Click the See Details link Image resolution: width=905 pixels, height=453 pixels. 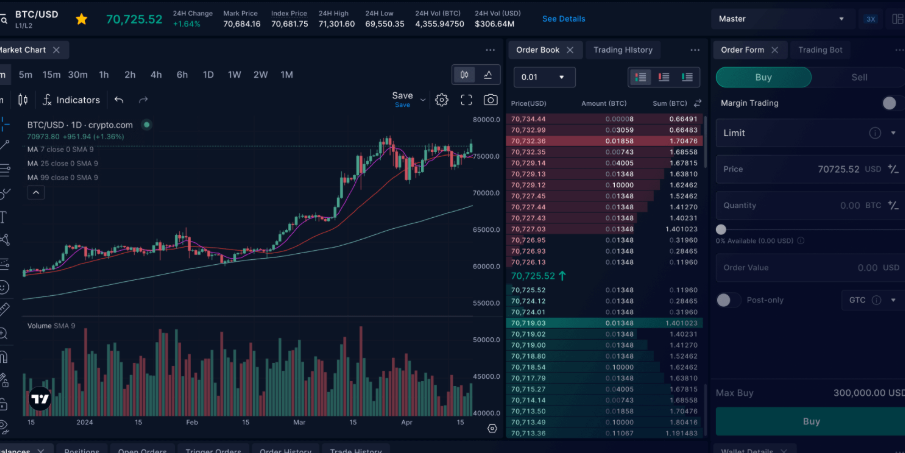[x=564, y=19]
